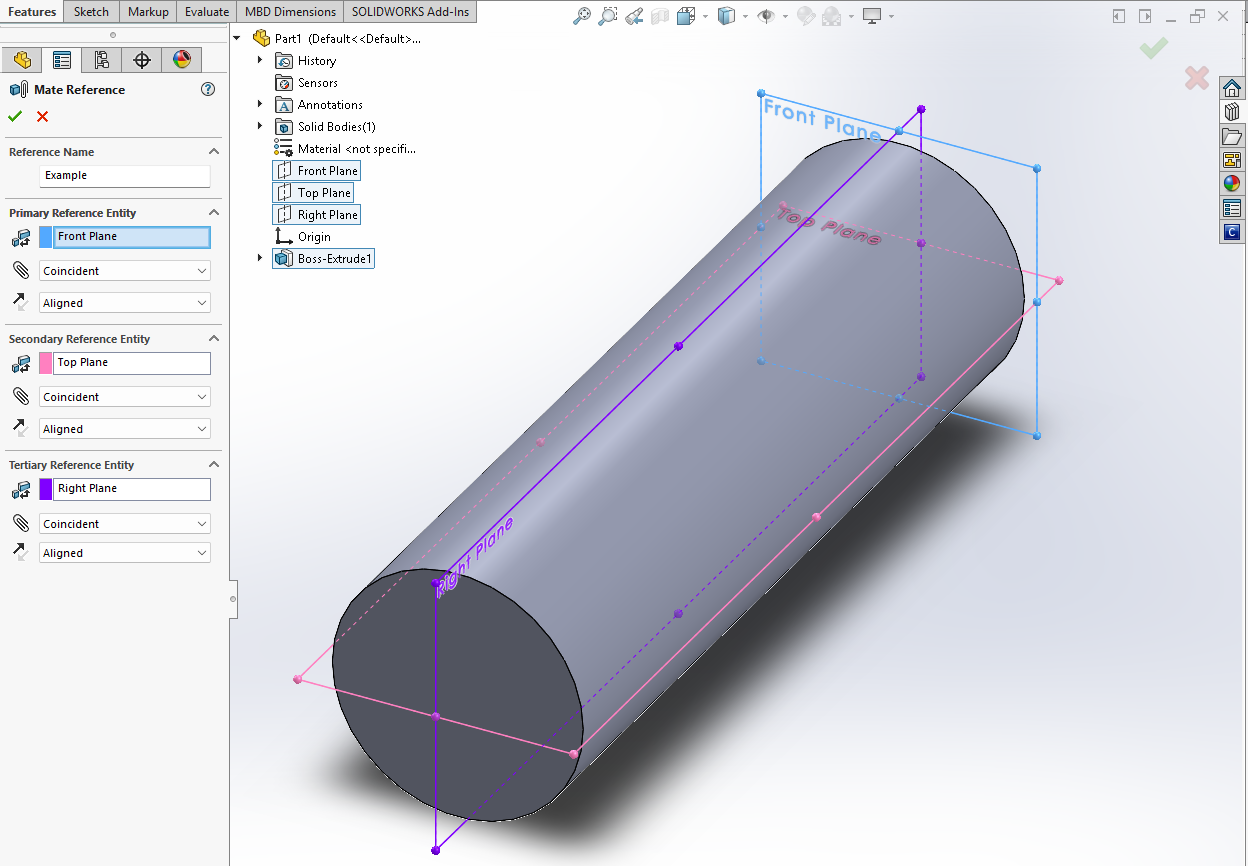Click Hide/Show Items eye icon
This screenshot has width=1248, height=866.
pyautogui.click(x=767, y=16)
